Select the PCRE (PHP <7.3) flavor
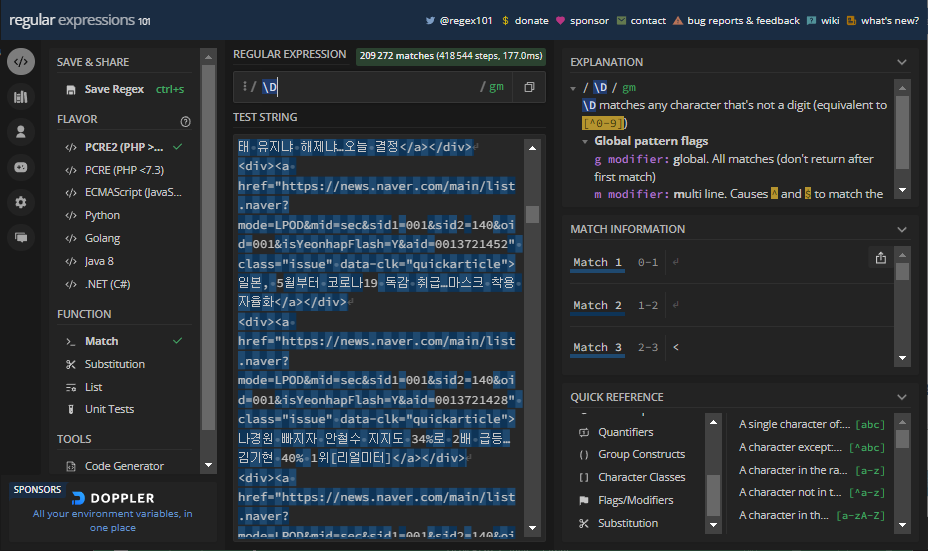 tap(124, 170)
